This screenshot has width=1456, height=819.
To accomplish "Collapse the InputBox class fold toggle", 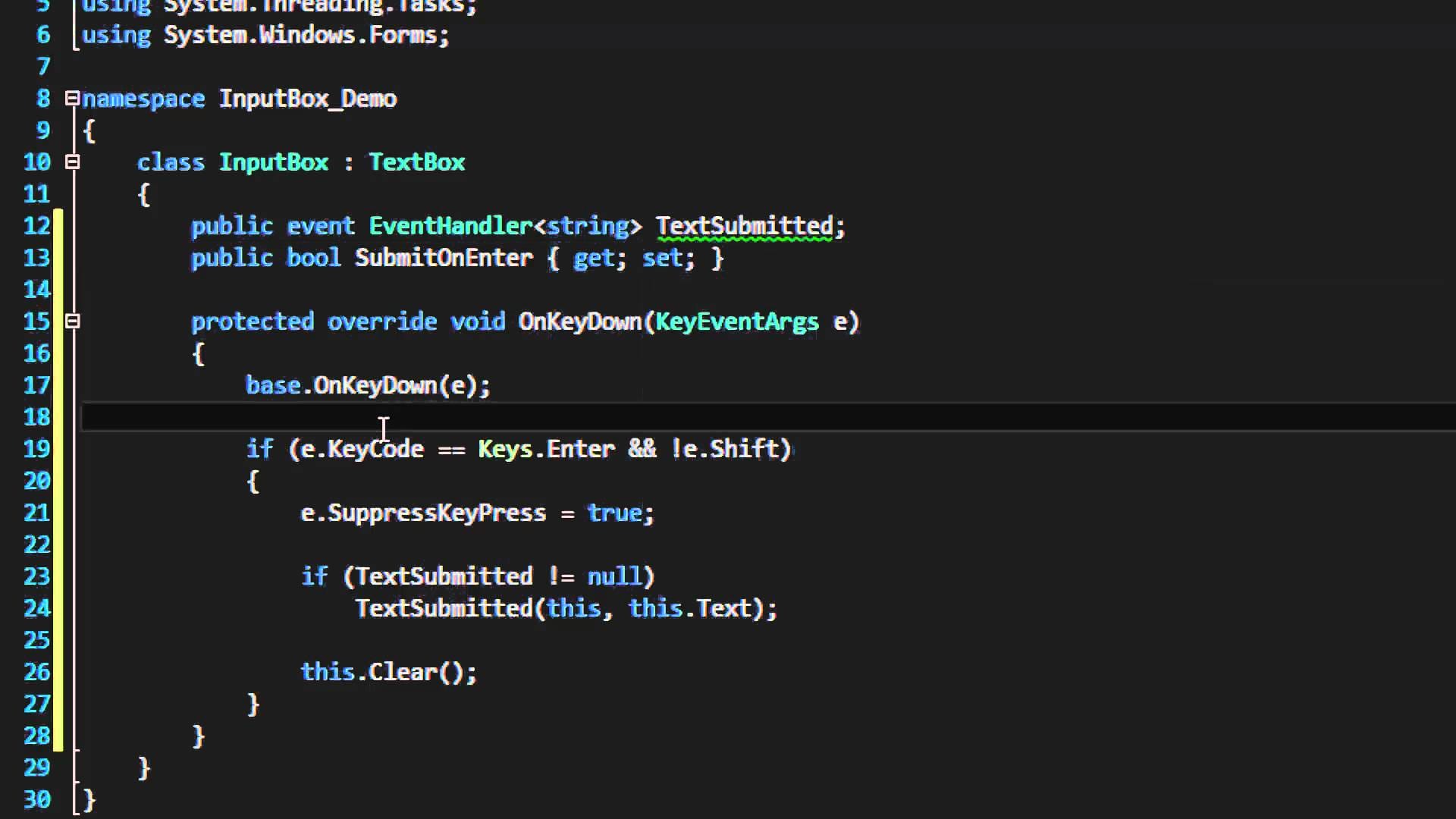I will 72,162.
